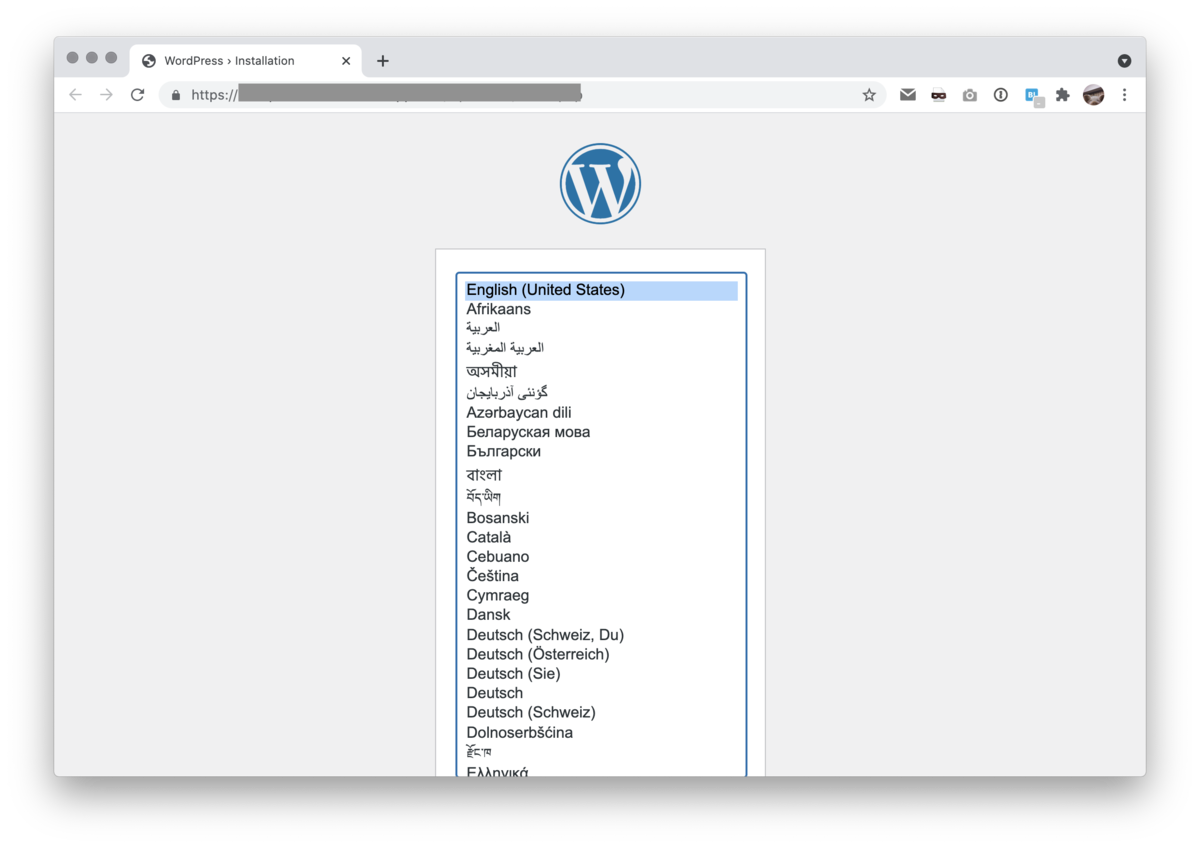Select Cebuano language

[601, 556]
